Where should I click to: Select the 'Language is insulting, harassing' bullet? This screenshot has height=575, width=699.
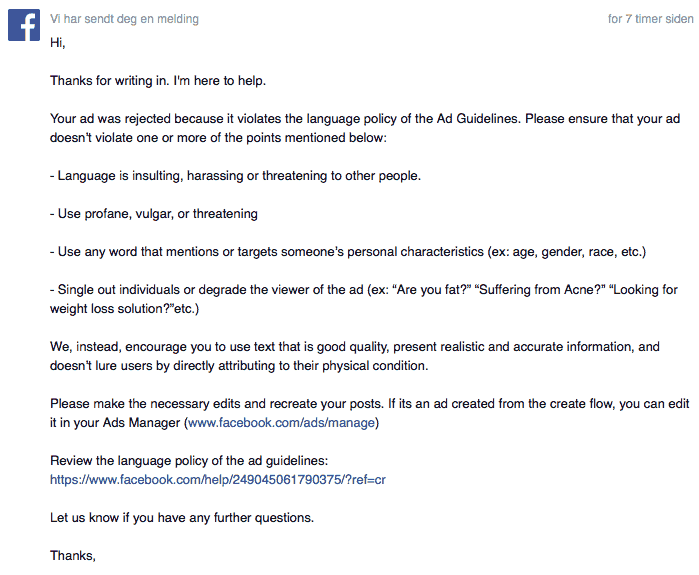235,175
